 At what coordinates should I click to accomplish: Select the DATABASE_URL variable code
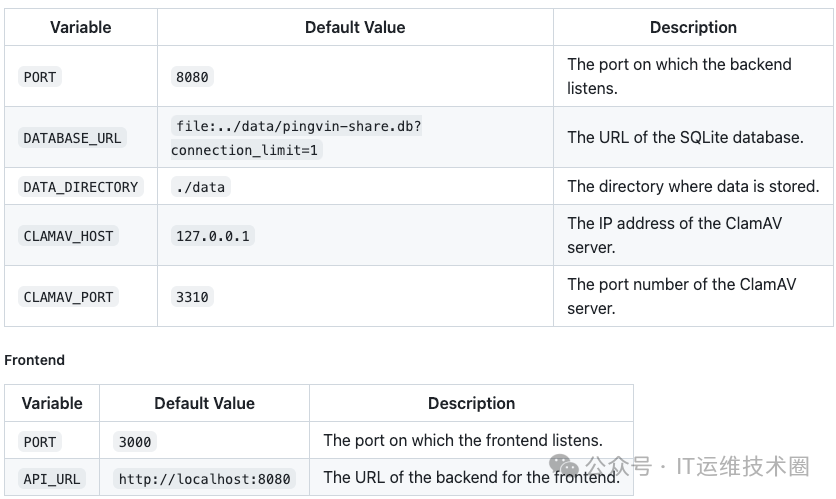coord(72,138)
